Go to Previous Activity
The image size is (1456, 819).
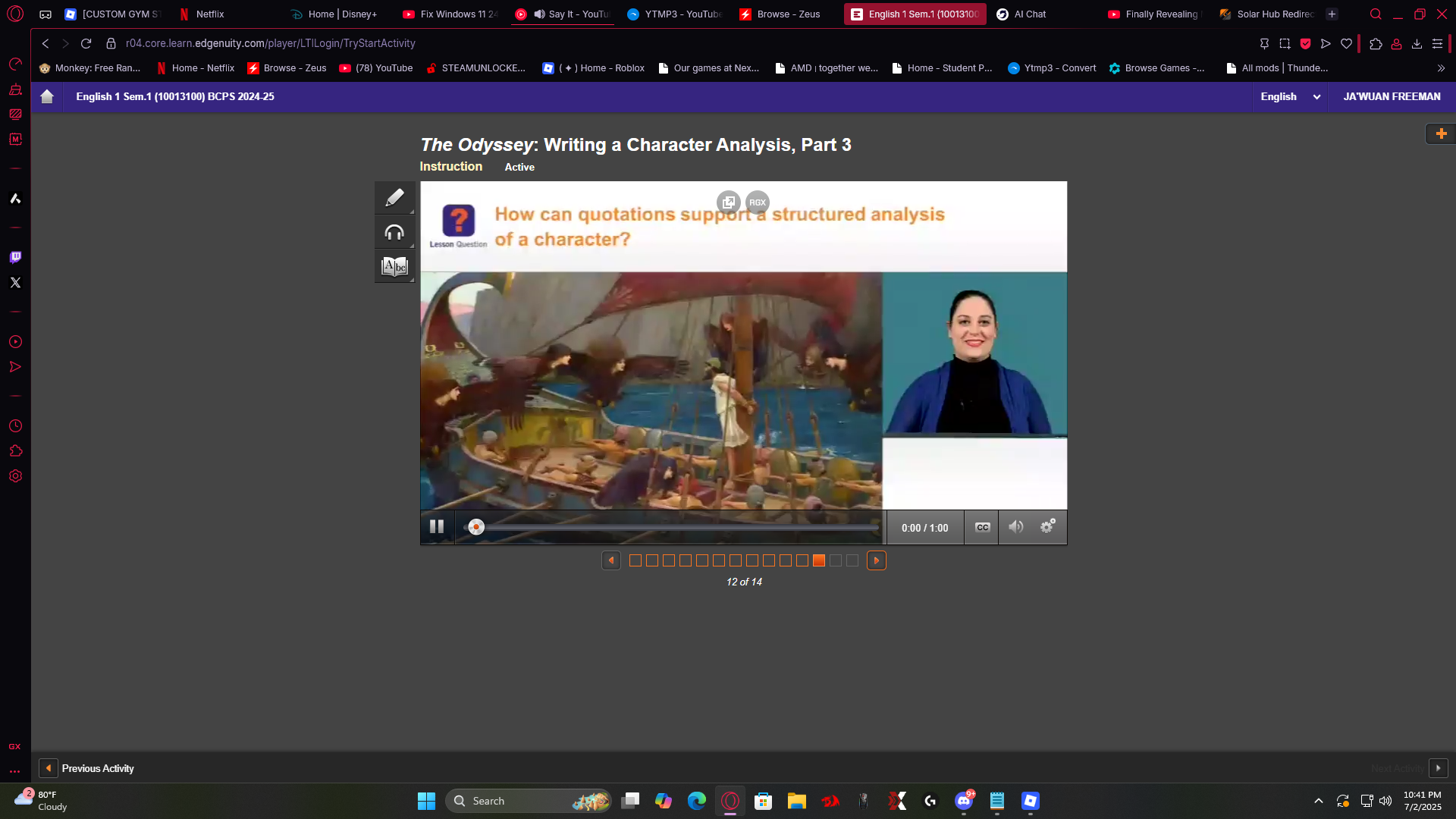pyautogui.click(x=86, y=768)
